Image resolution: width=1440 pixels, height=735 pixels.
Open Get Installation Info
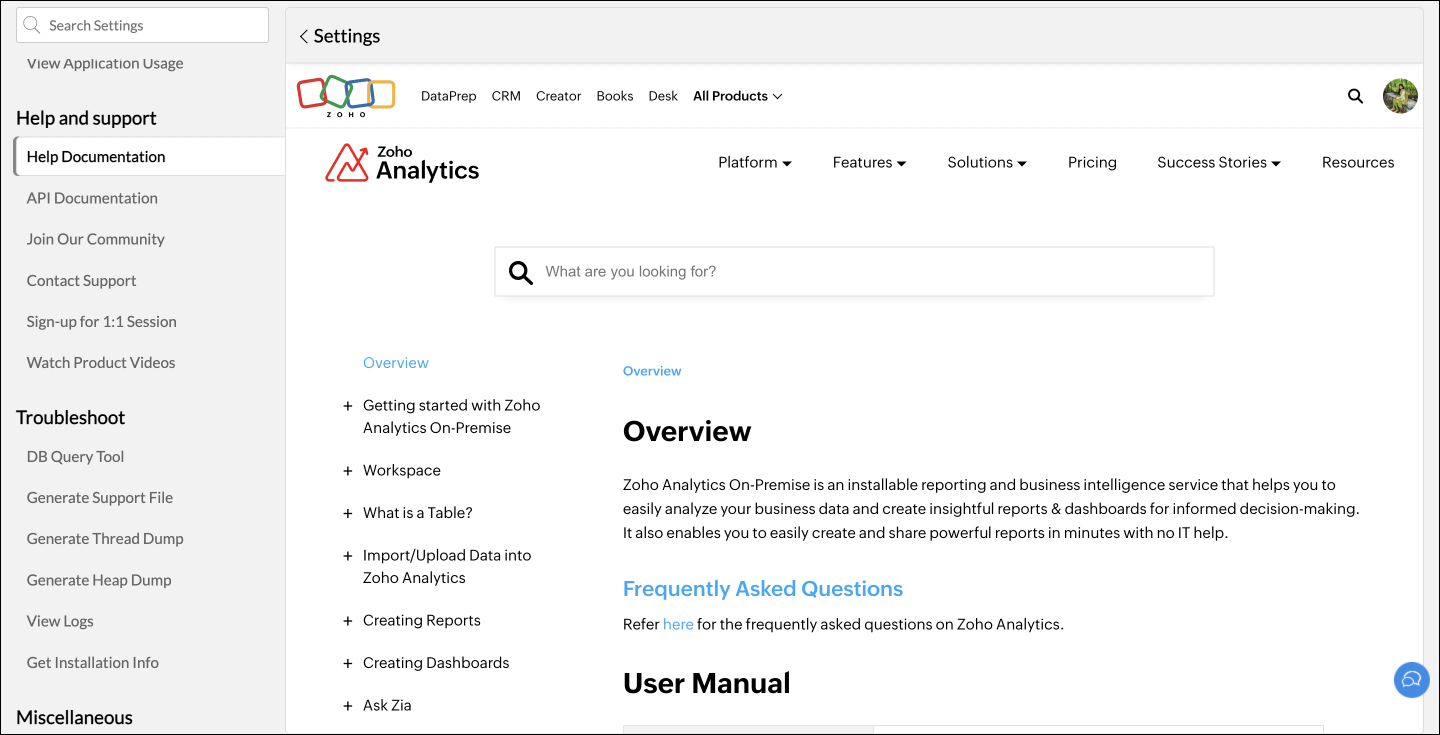click(93, 663)
